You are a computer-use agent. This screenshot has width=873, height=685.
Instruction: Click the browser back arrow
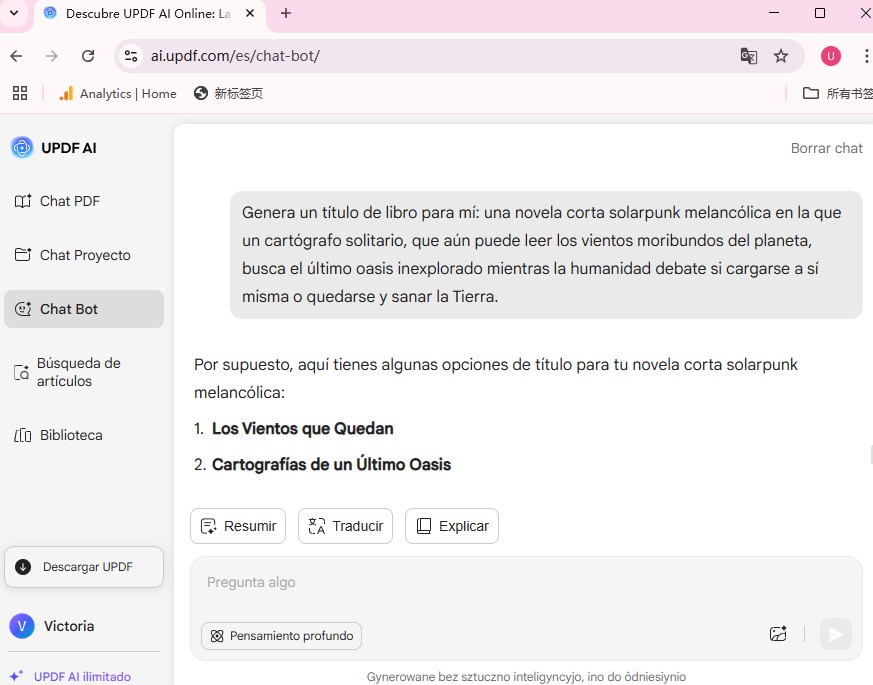pyautogui.click(x=17, y=56)
